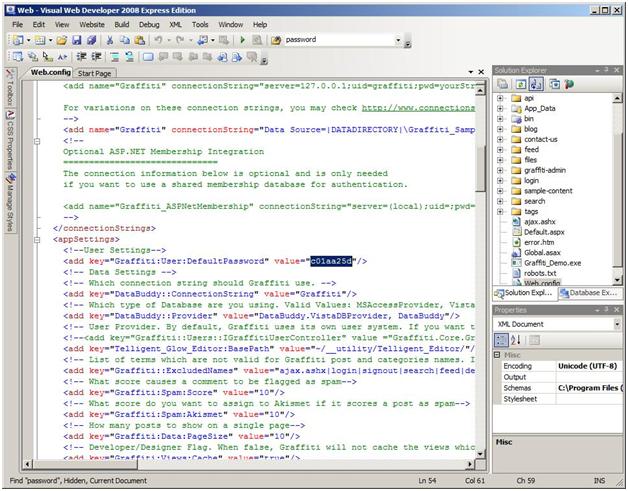Collapse the appSettings XML outline node
Screen dimensions: 628x491
click(37, 239)
